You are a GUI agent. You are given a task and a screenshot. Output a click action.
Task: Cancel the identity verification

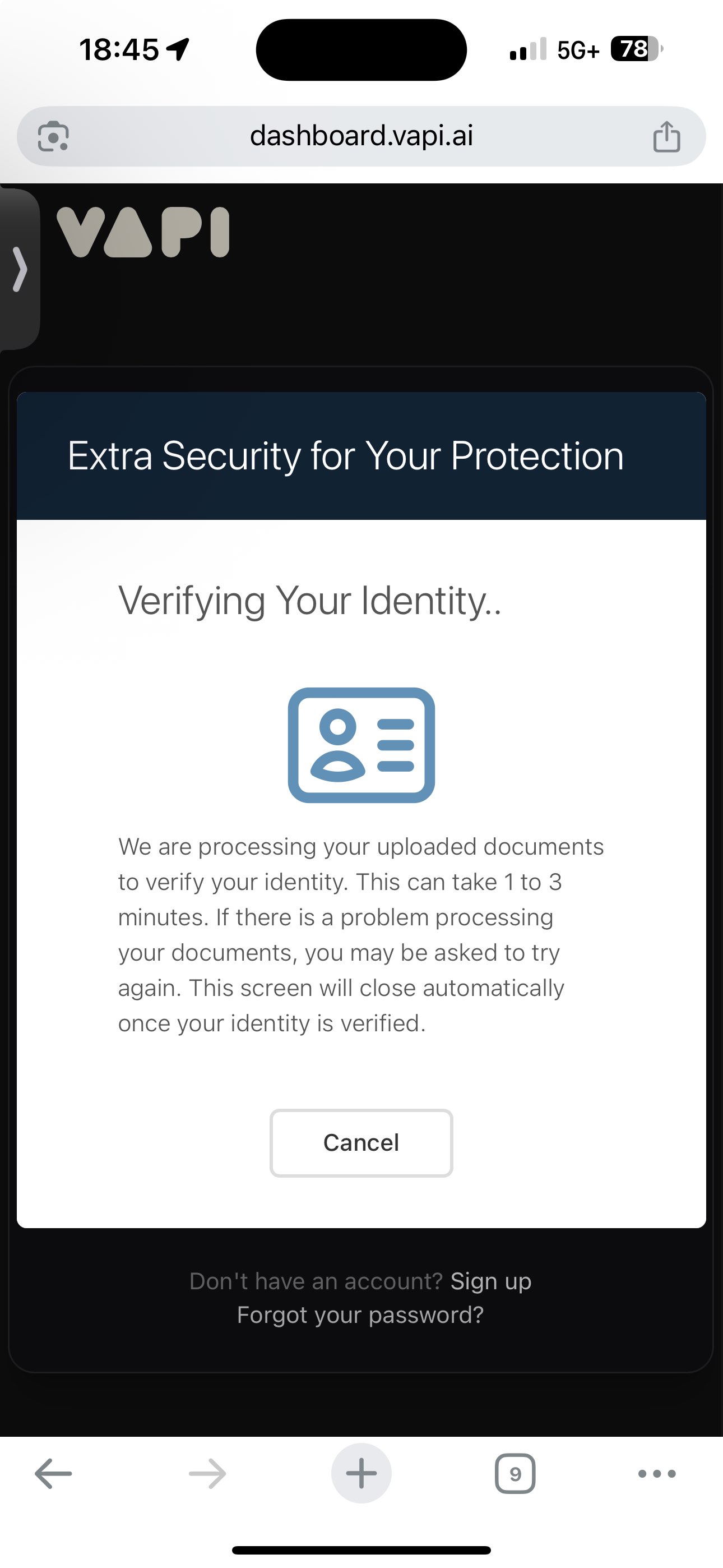point(361,1143)
